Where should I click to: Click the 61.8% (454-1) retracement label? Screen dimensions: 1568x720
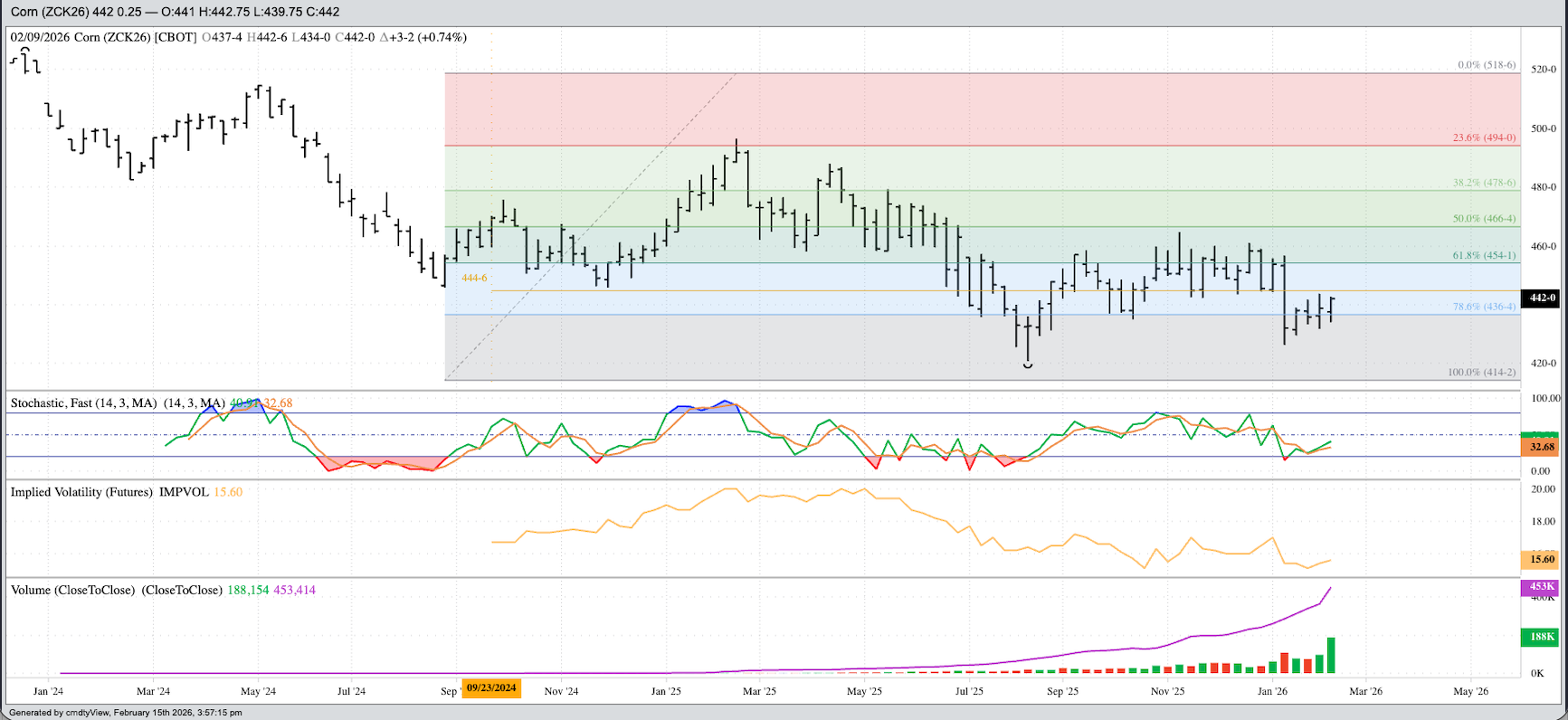pos(1484,255)
